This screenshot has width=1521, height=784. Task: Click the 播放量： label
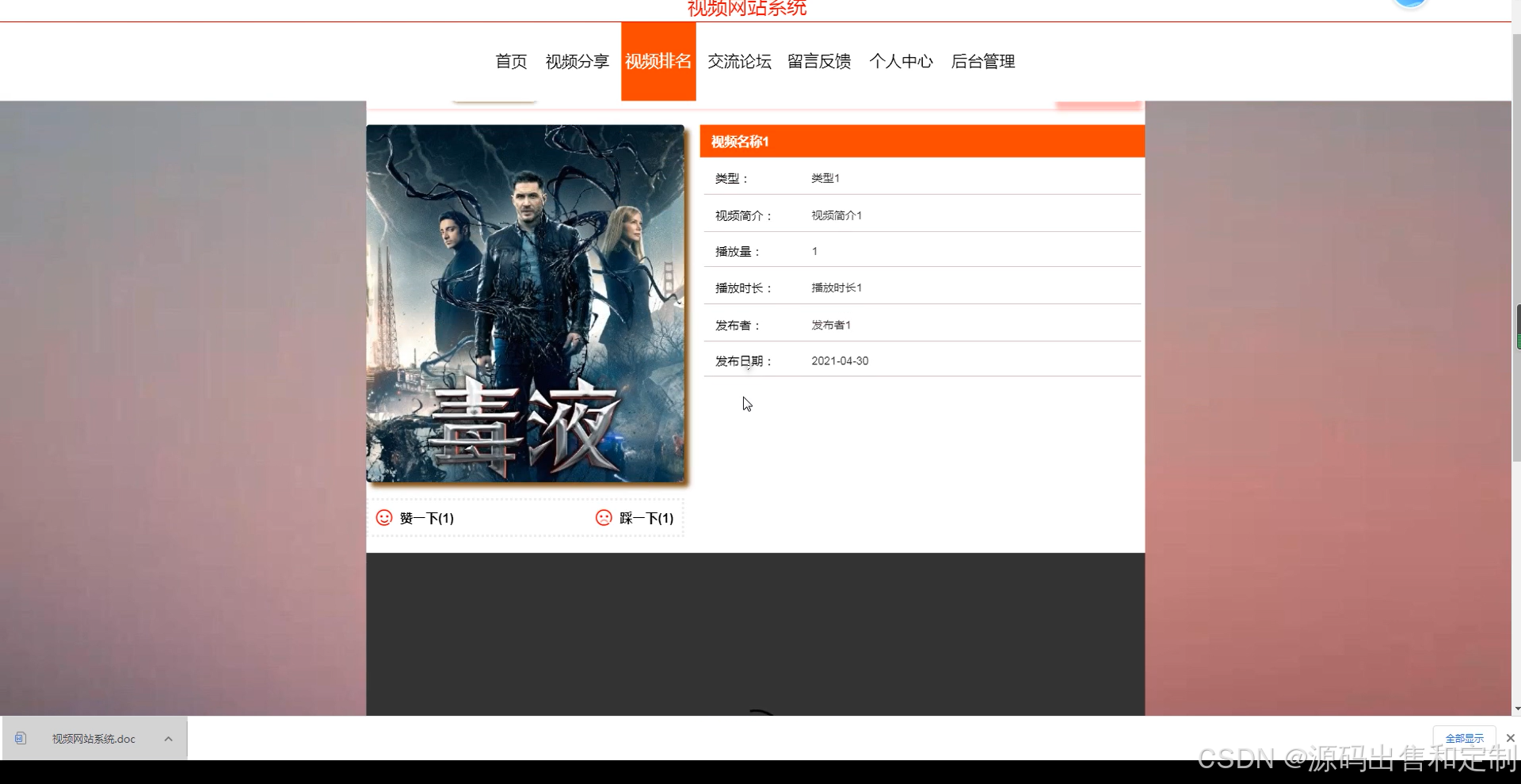click(x=738, y=252)
